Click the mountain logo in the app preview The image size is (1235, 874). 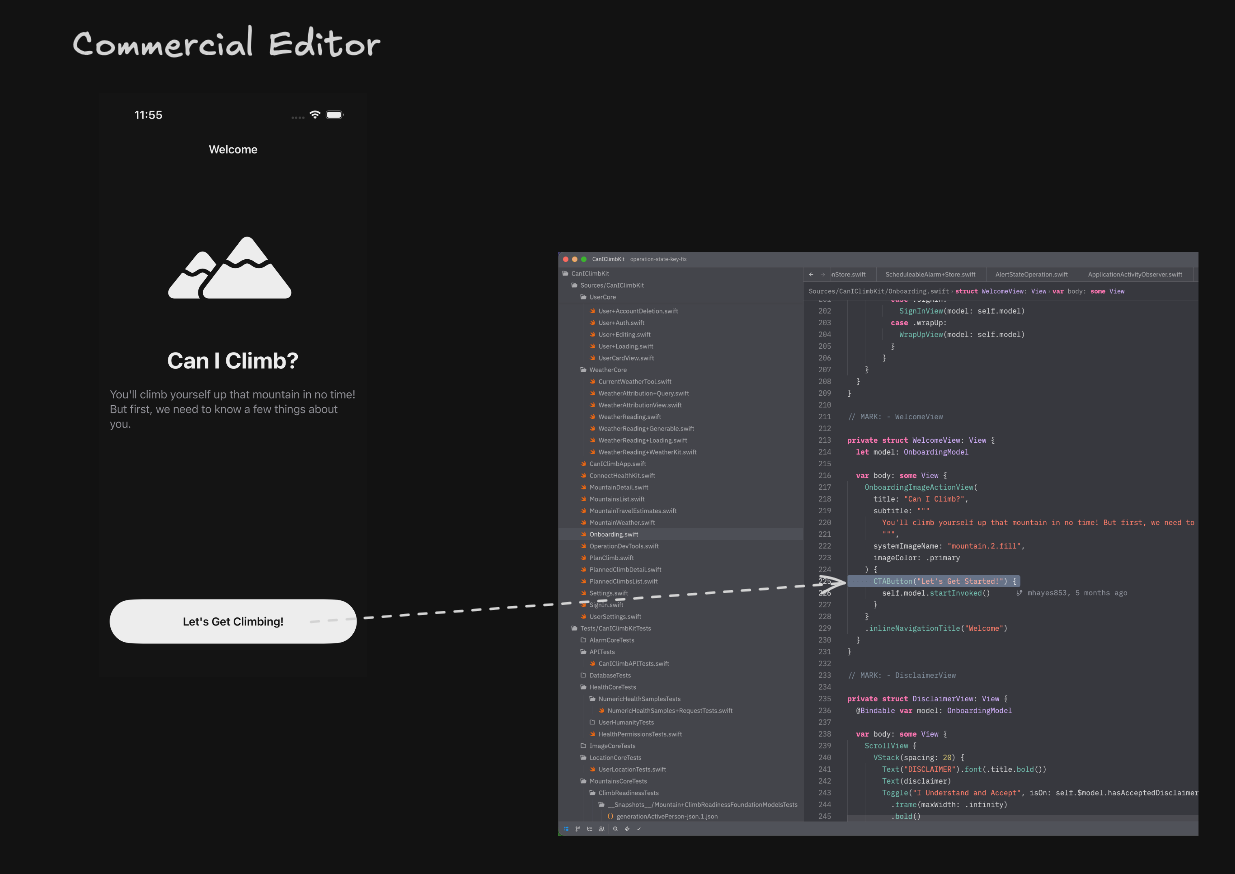click(229, 268)
